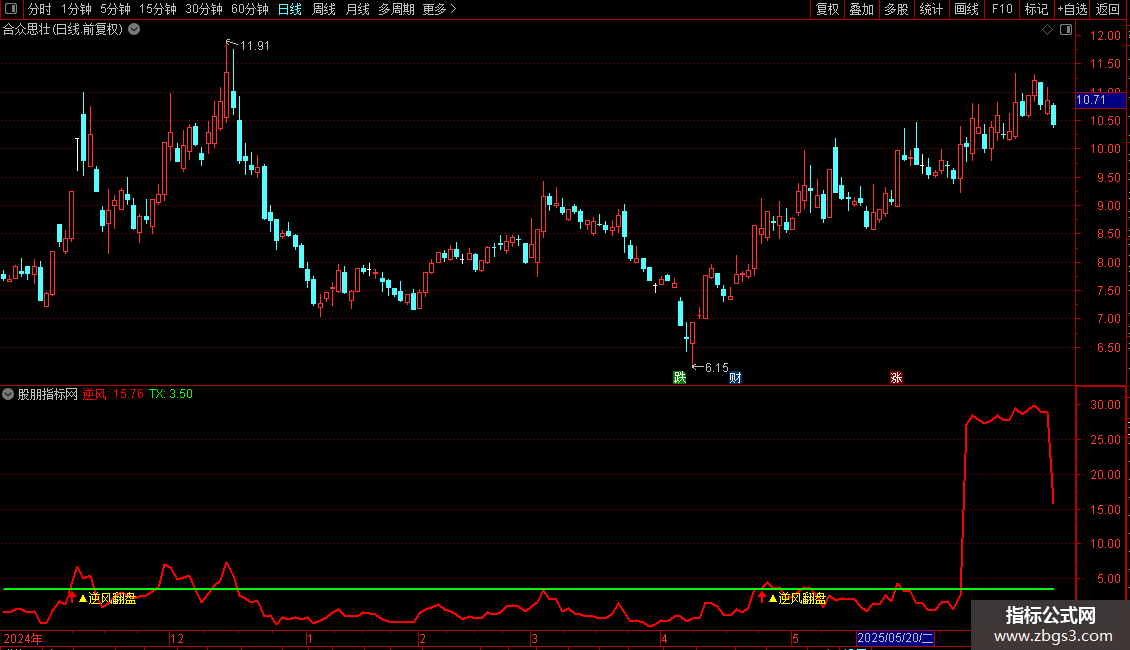
Task: Click the 返回 back button
Action: (x=1108, y=9)
